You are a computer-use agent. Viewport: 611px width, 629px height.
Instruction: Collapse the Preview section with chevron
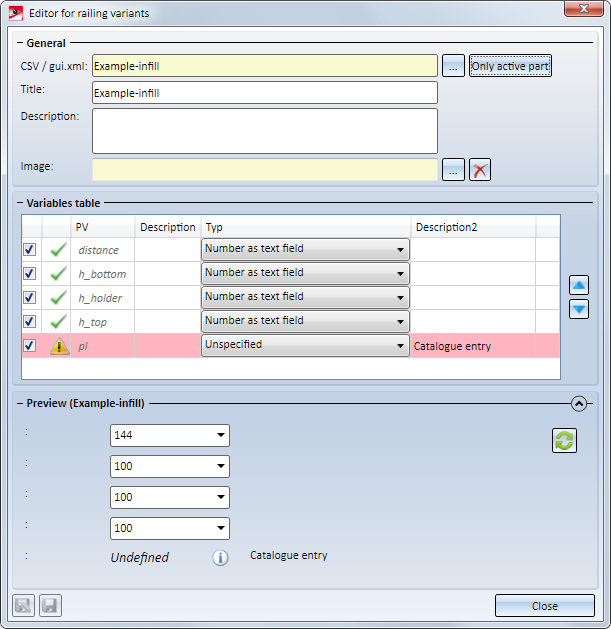click(x=579, y=404)
